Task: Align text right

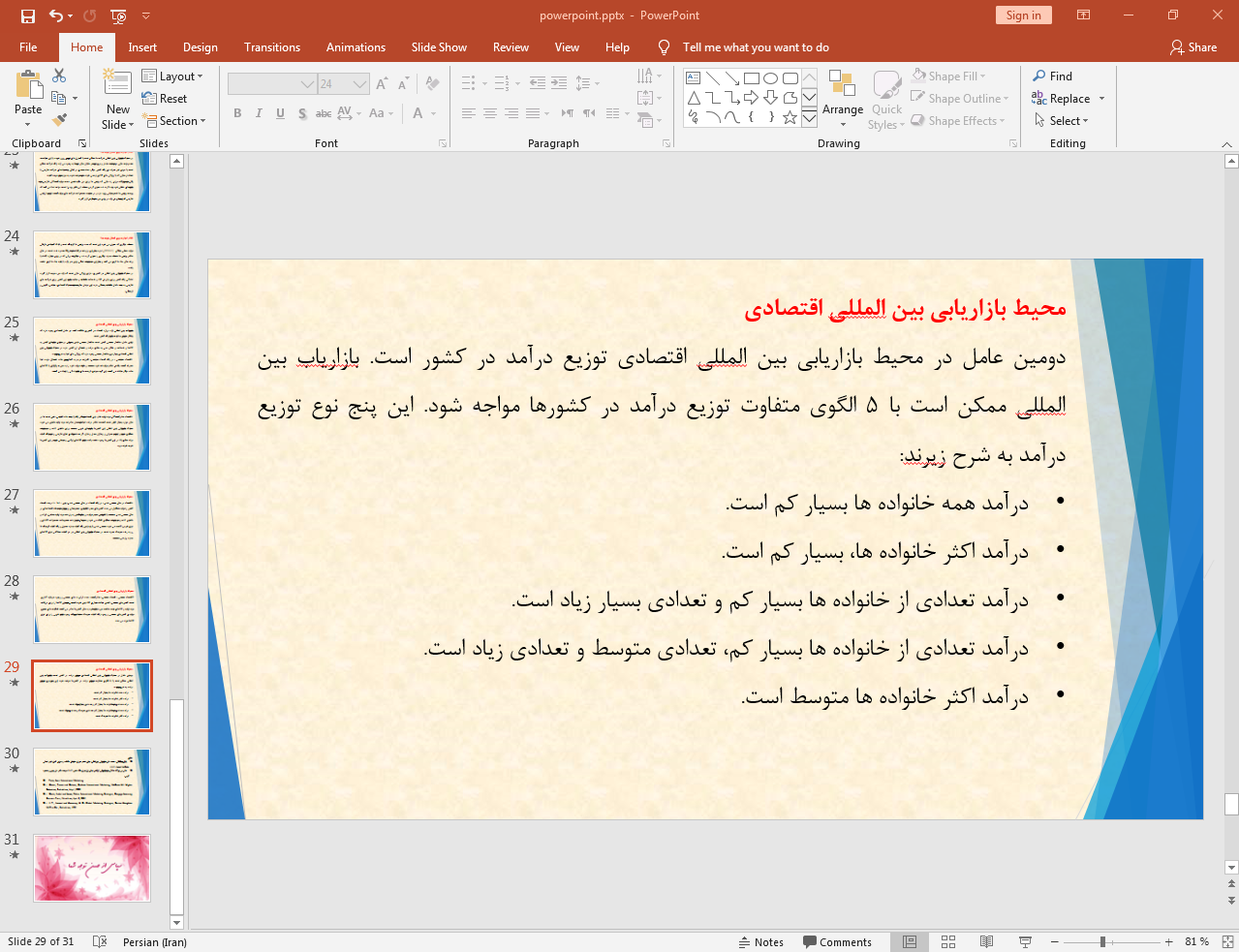Action: click(511, 113)
